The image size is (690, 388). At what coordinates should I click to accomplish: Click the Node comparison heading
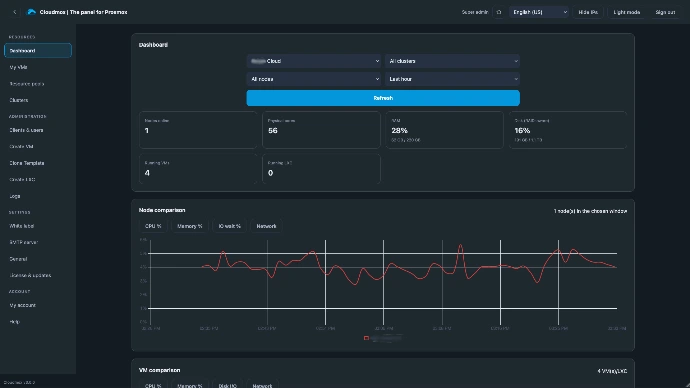(x=162, y=210)
